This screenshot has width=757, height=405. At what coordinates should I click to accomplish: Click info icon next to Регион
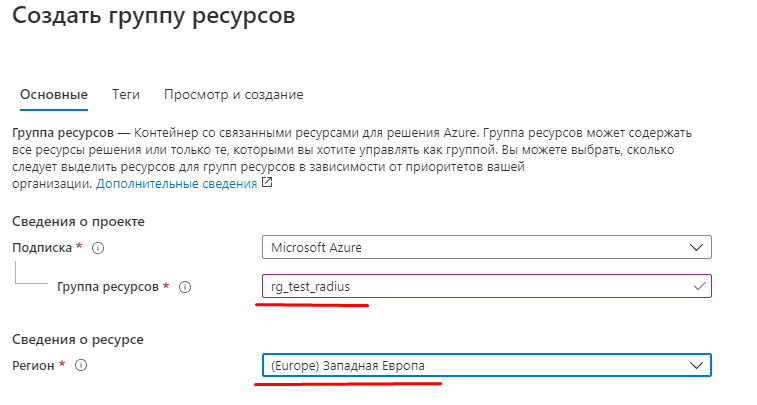81,366
